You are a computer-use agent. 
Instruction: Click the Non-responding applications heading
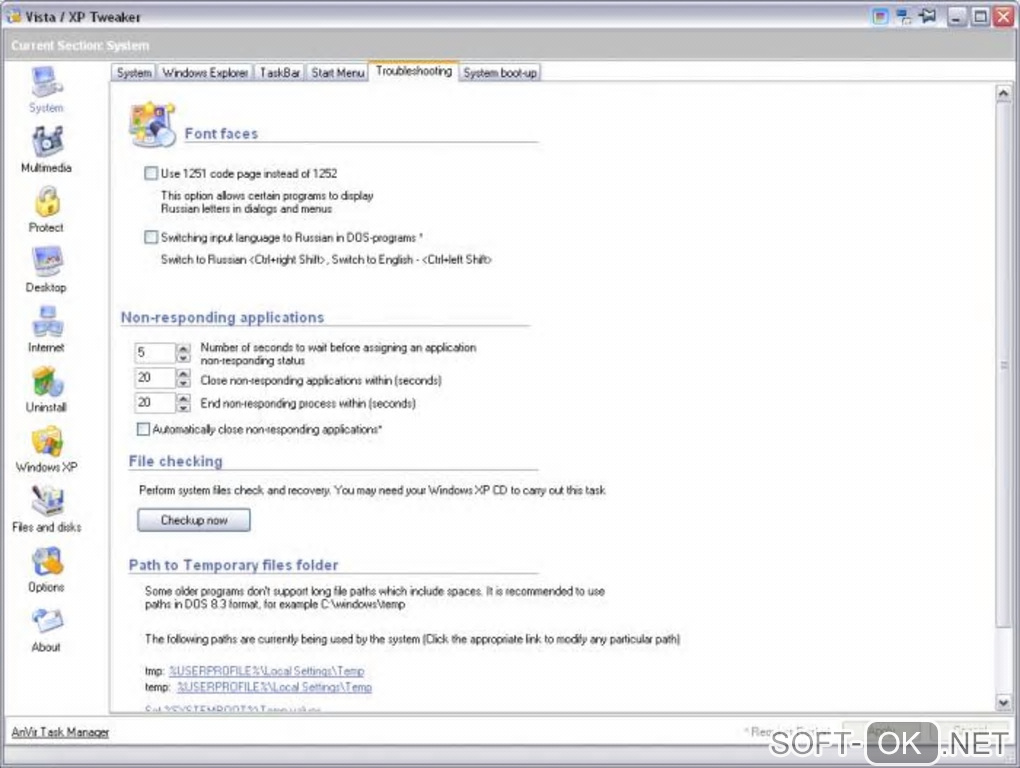click(222, 317)
